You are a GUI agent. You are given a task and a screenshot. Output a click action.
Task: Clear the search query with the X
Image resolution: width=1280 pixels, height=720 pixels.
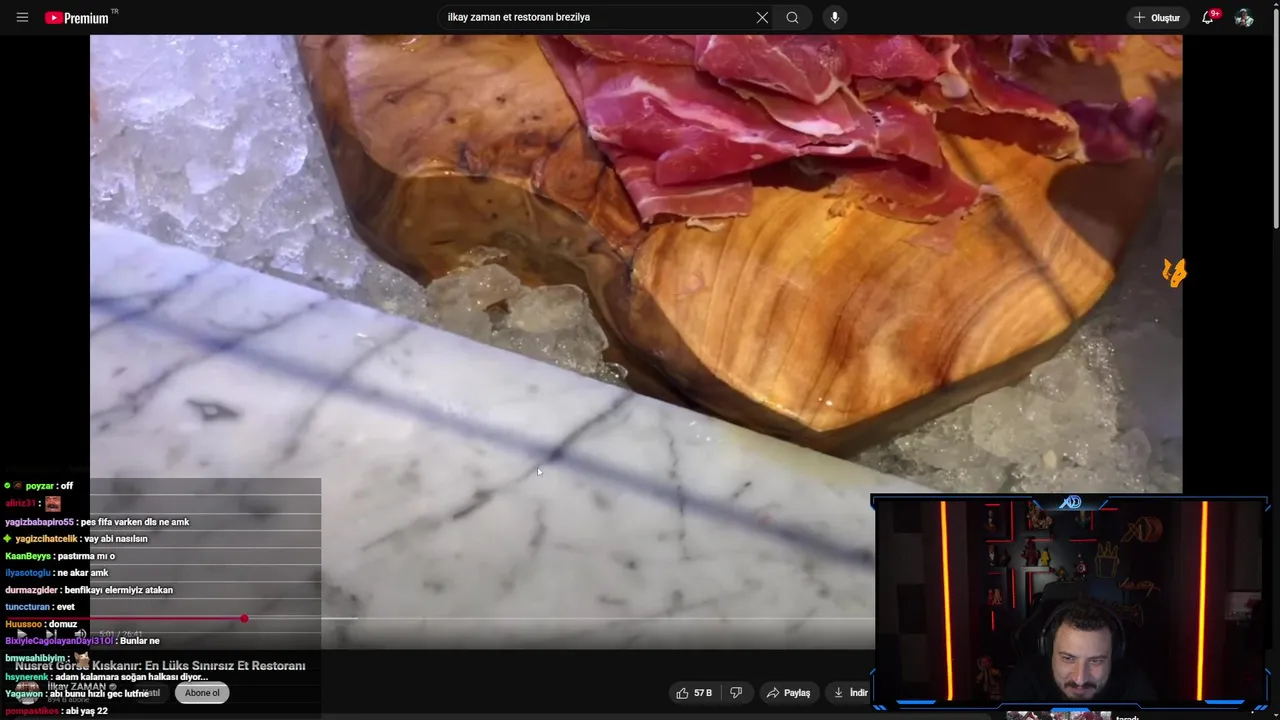pyautogui.click(x=762, y=17)
